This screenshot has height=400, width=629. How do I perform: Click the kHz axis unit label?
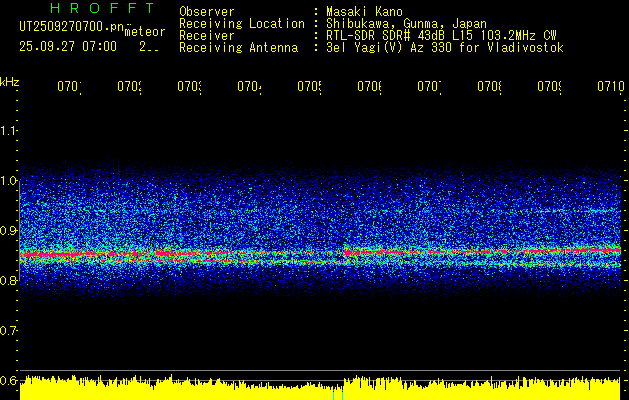(x=10, y=82)
